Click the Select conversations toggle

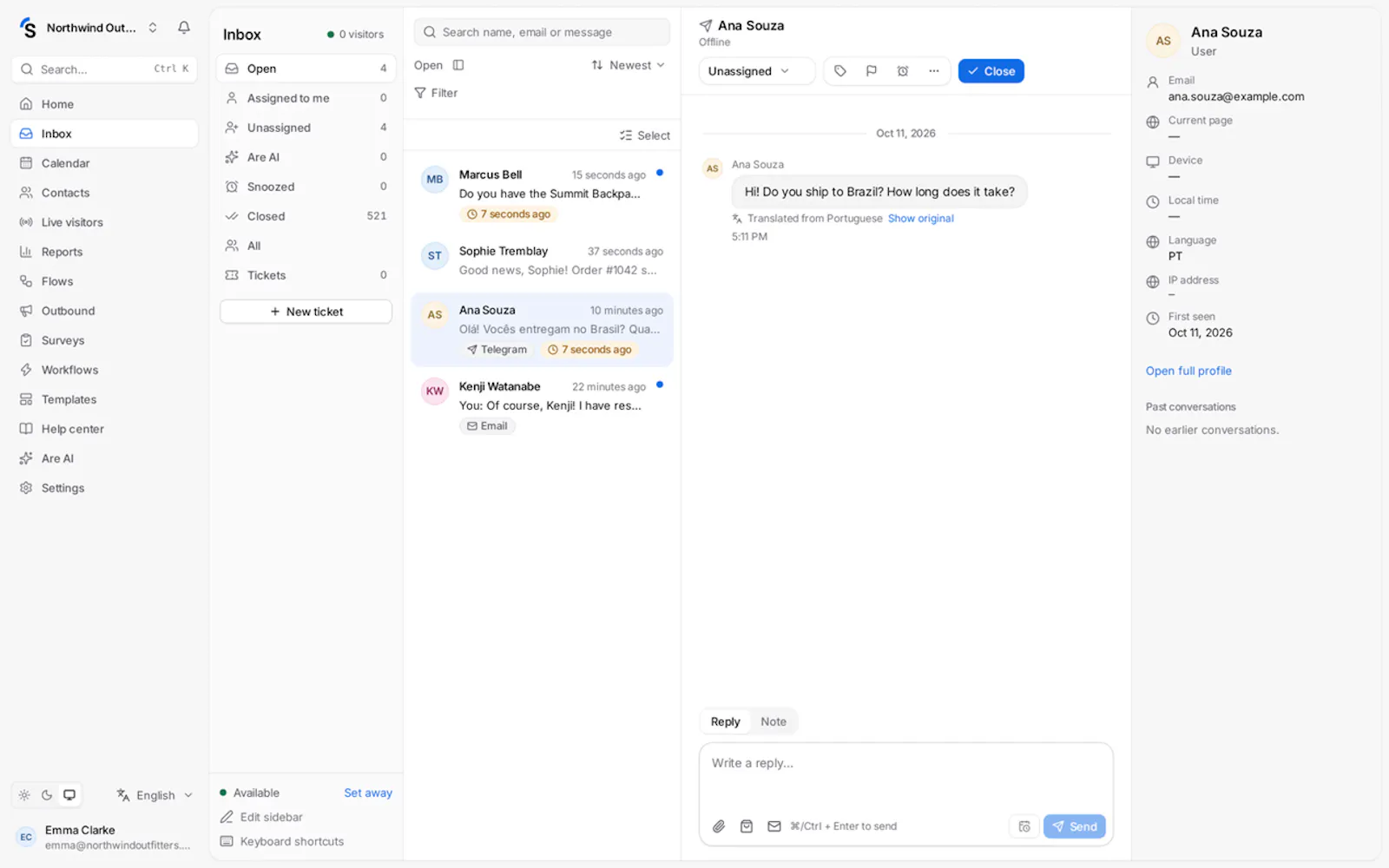coord(645,135)
